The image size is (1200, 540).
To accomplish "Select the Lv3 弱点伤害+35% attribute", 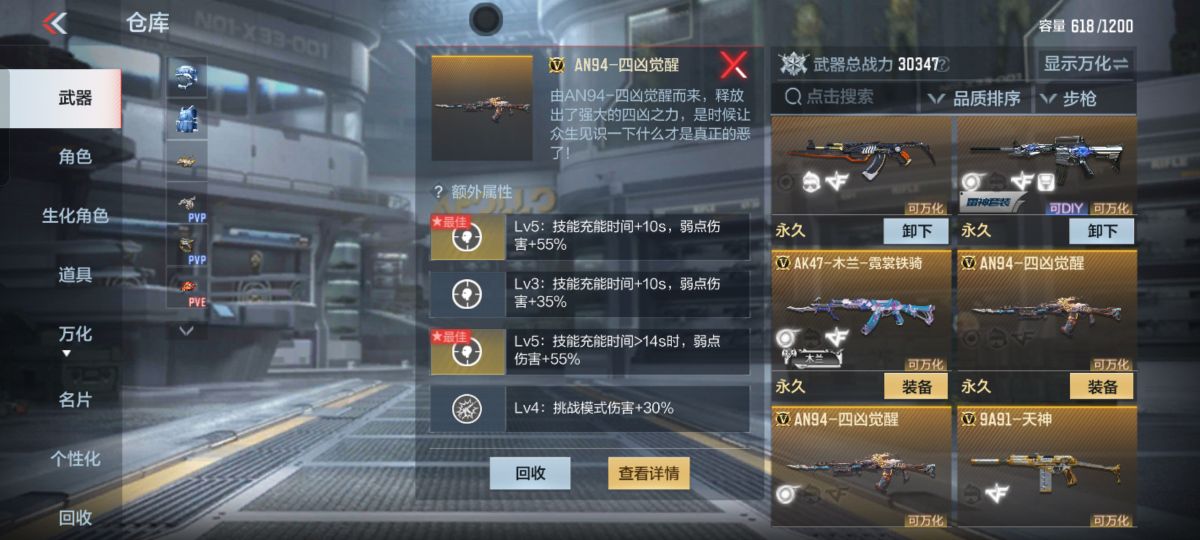I will point(590,293).
